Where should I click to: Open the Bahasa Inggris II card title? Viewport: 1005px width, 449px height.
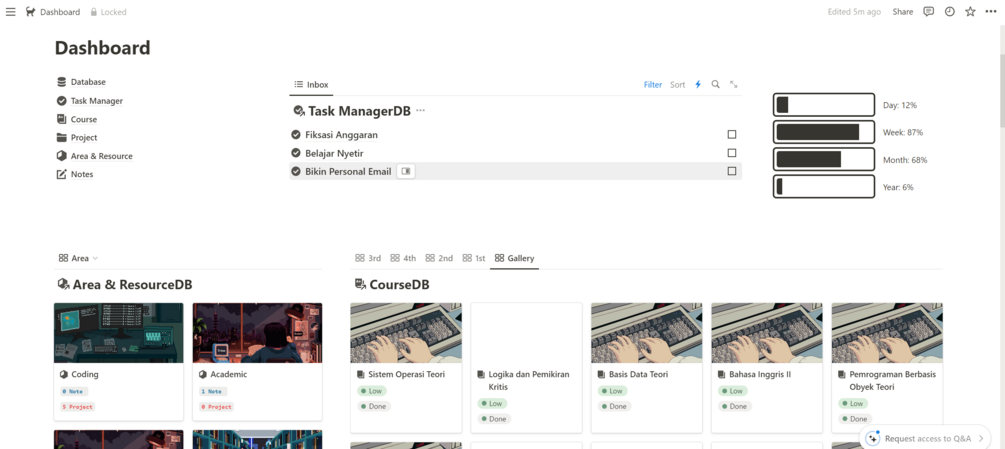point(760,374)
